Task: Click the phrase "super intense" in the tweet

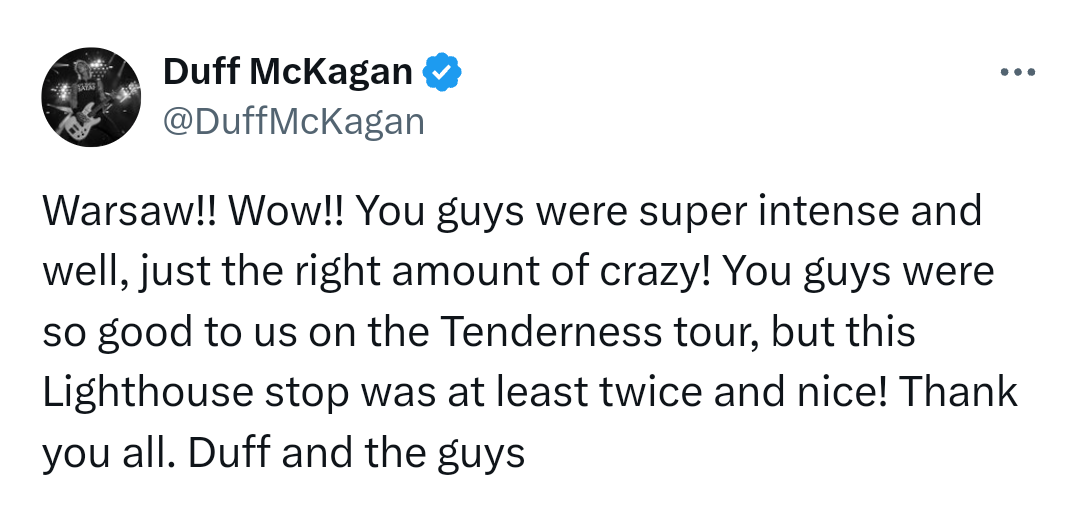Action: (x=771, y=211)
